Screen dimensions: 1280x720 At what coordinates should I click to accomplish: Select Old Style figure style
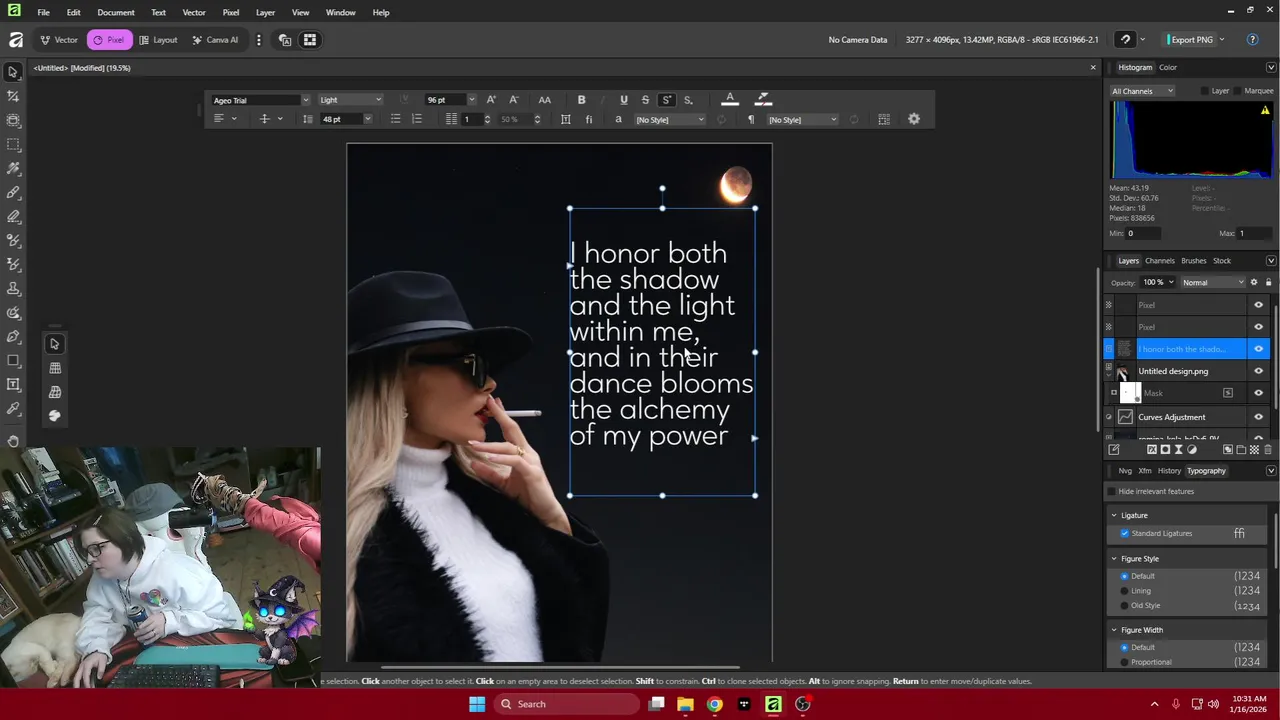coord(1124,605)
